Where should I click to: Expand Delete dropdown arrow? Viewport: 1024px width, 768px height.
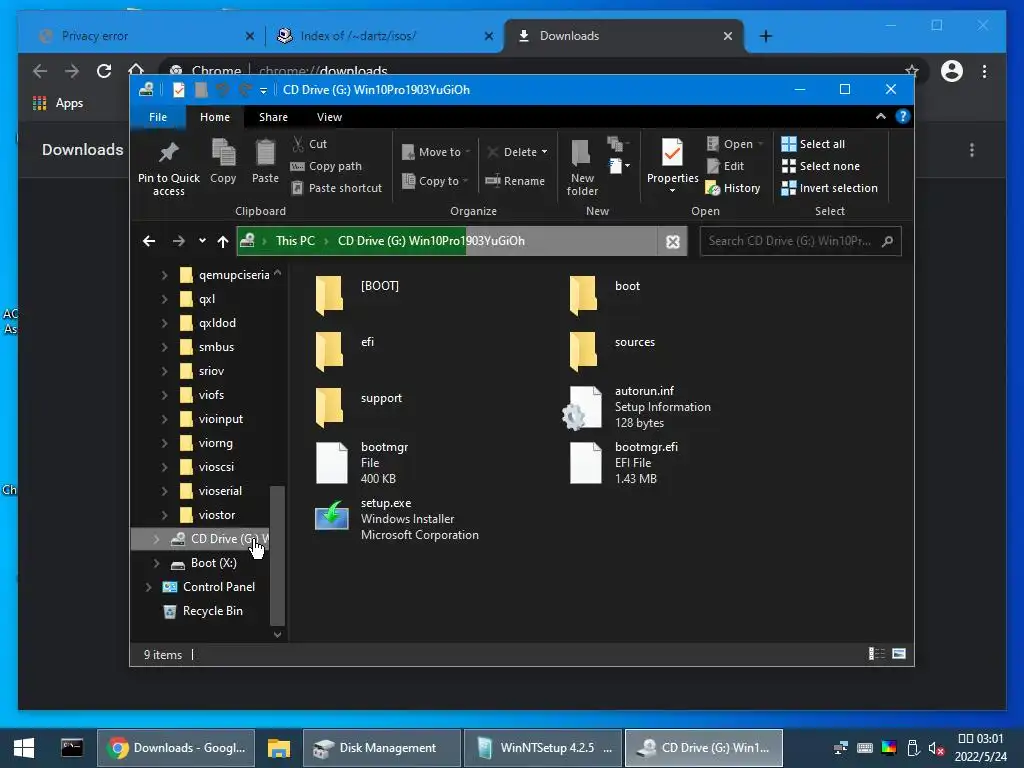click(x=544, y=152)
